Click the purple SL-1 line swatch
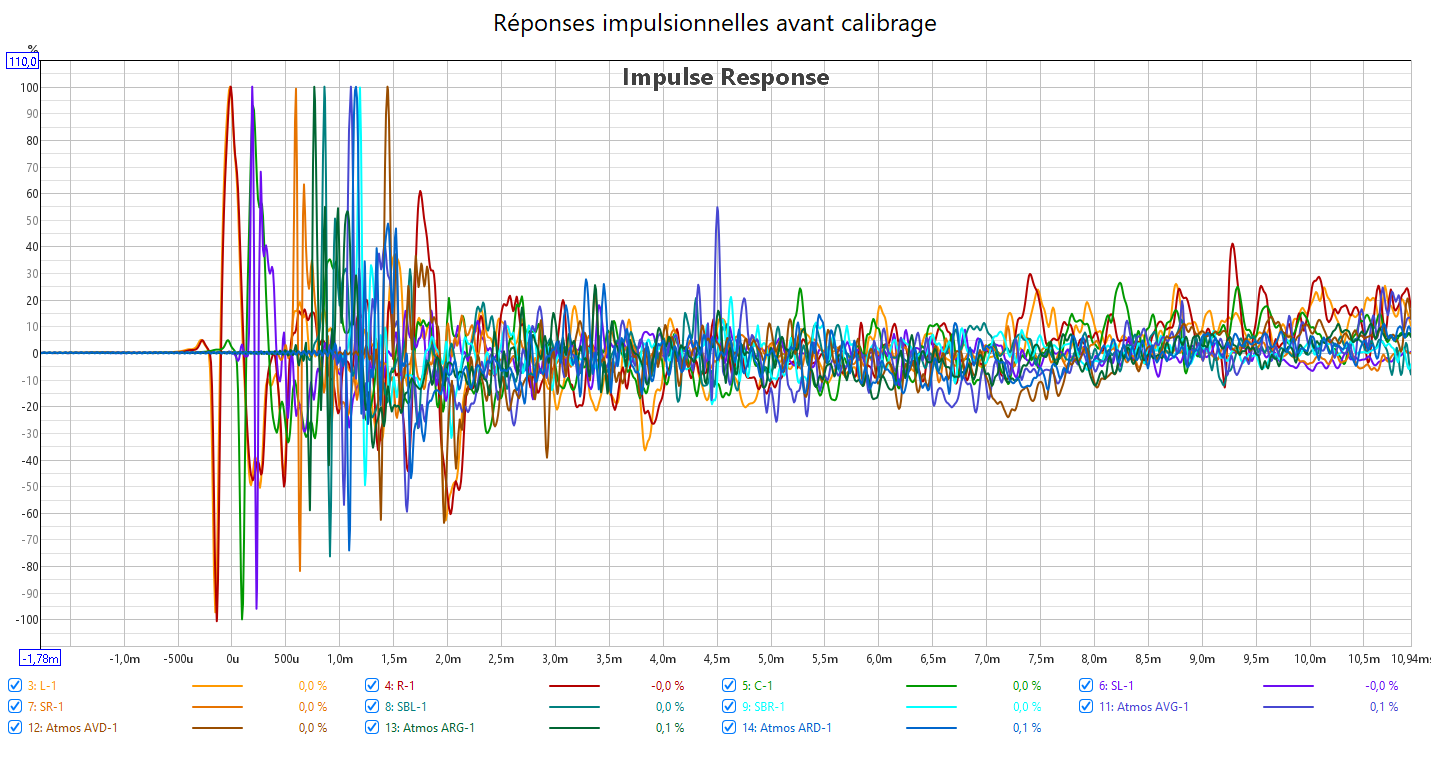This screenshot has width=1431, height=760. [x=1288, y=687]
